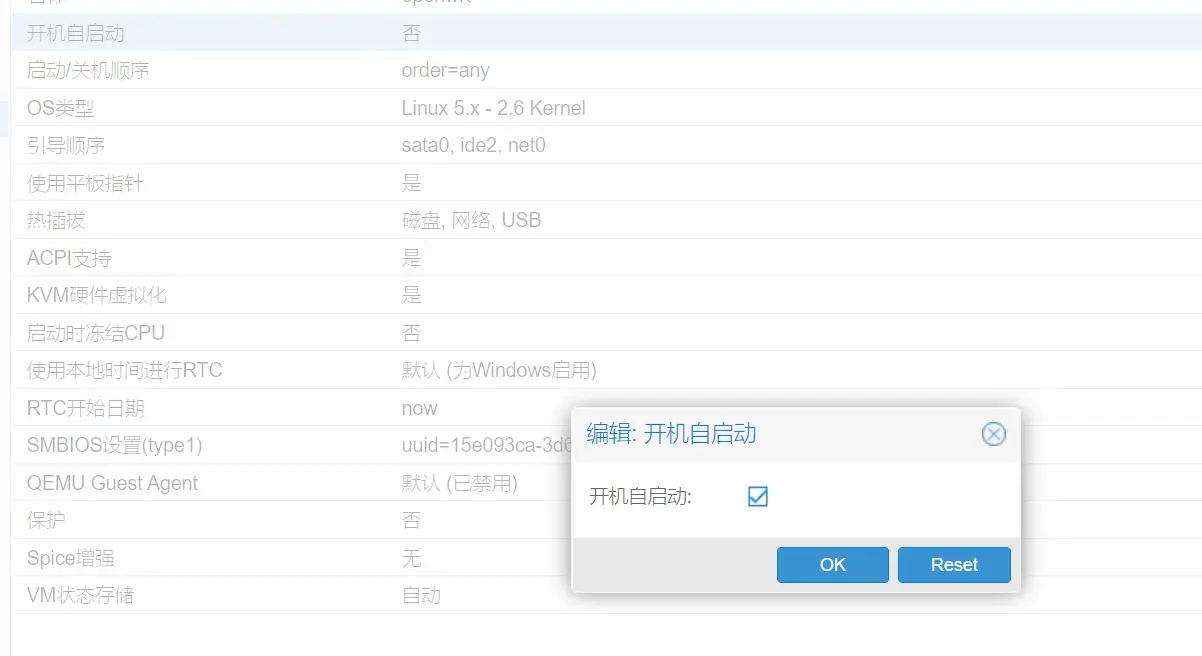
Task: Click the uuid=15e093ca value
Action: 486,446
